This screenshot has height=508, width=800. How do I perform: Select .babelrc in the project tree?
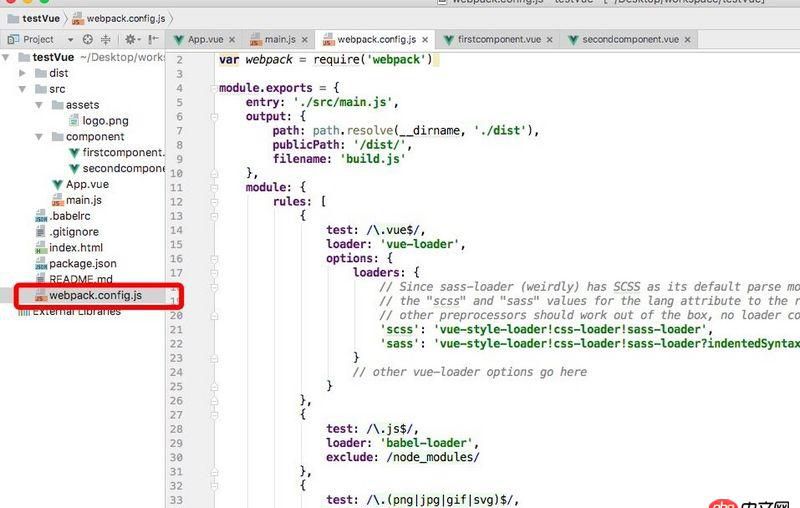click(x=70, y=216)
